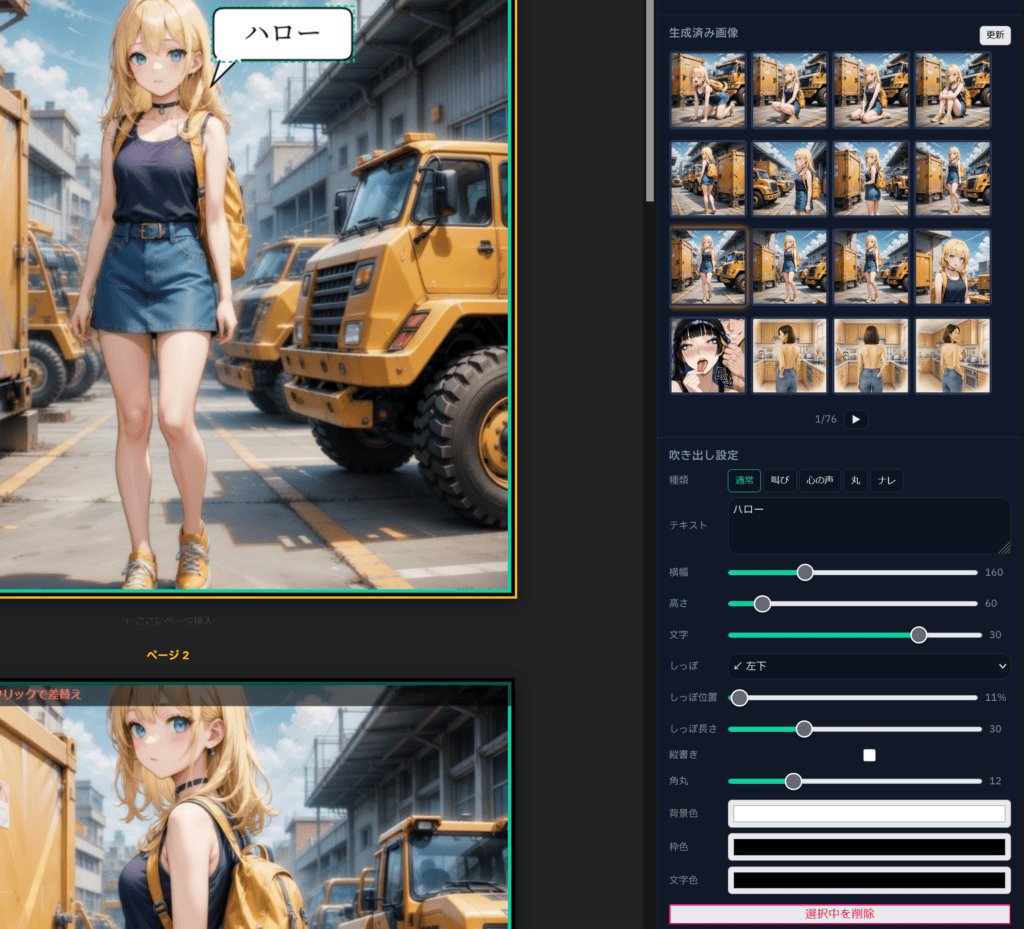Go to next page of generated images
Viewport: 1024px width, 929px height.
[855, 420]
